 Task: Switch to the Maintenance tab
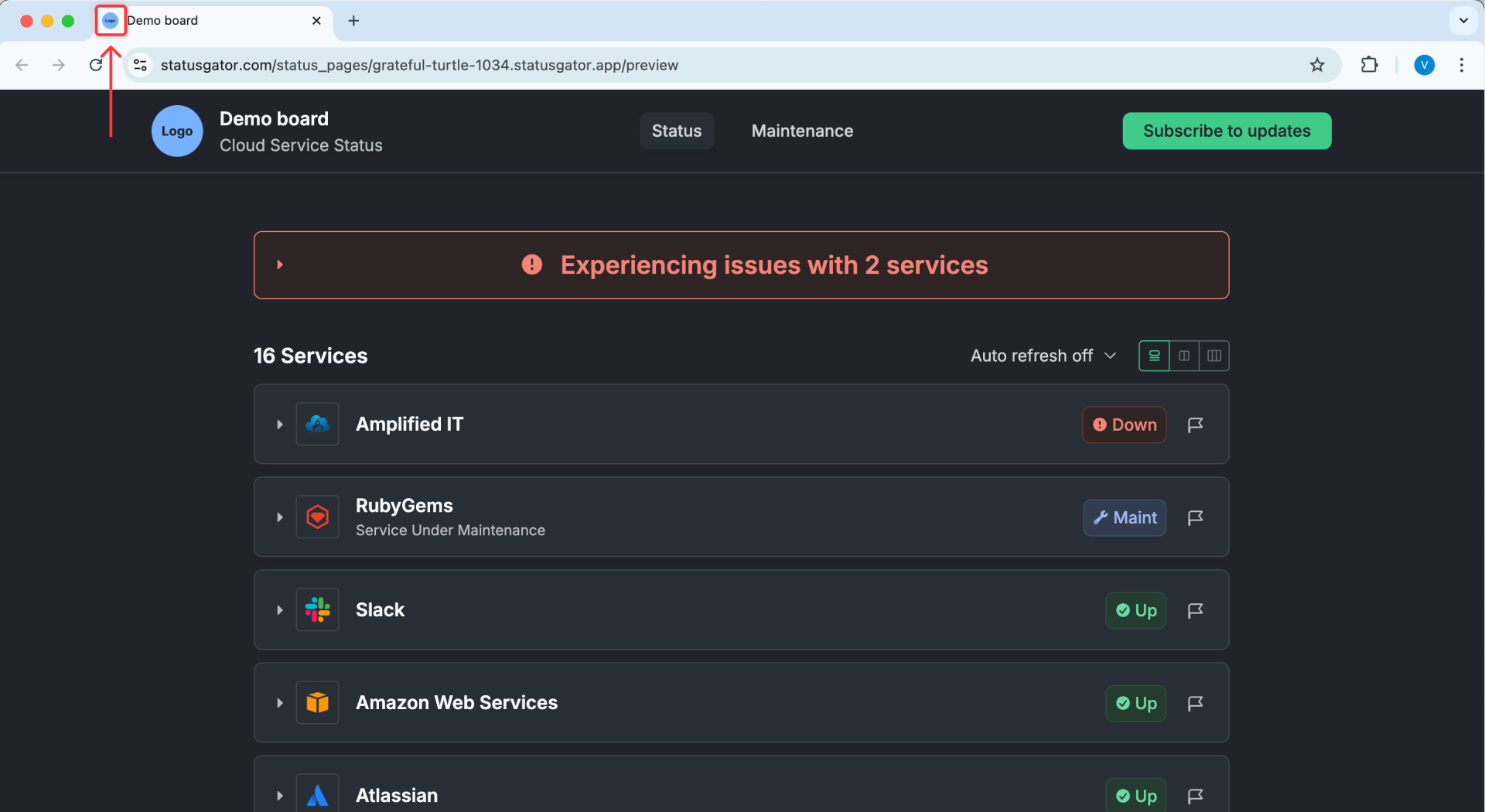[802, 131]
